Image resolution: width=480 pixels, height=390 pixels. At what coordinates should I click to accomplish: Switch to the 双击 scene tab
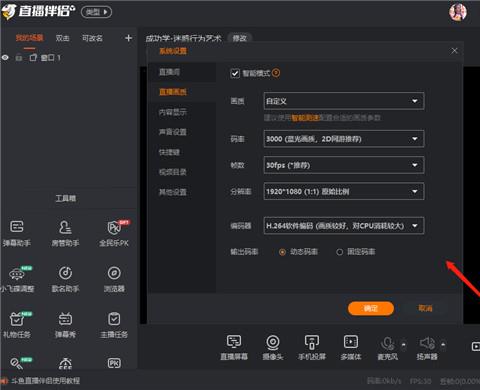tap(62, 38)
